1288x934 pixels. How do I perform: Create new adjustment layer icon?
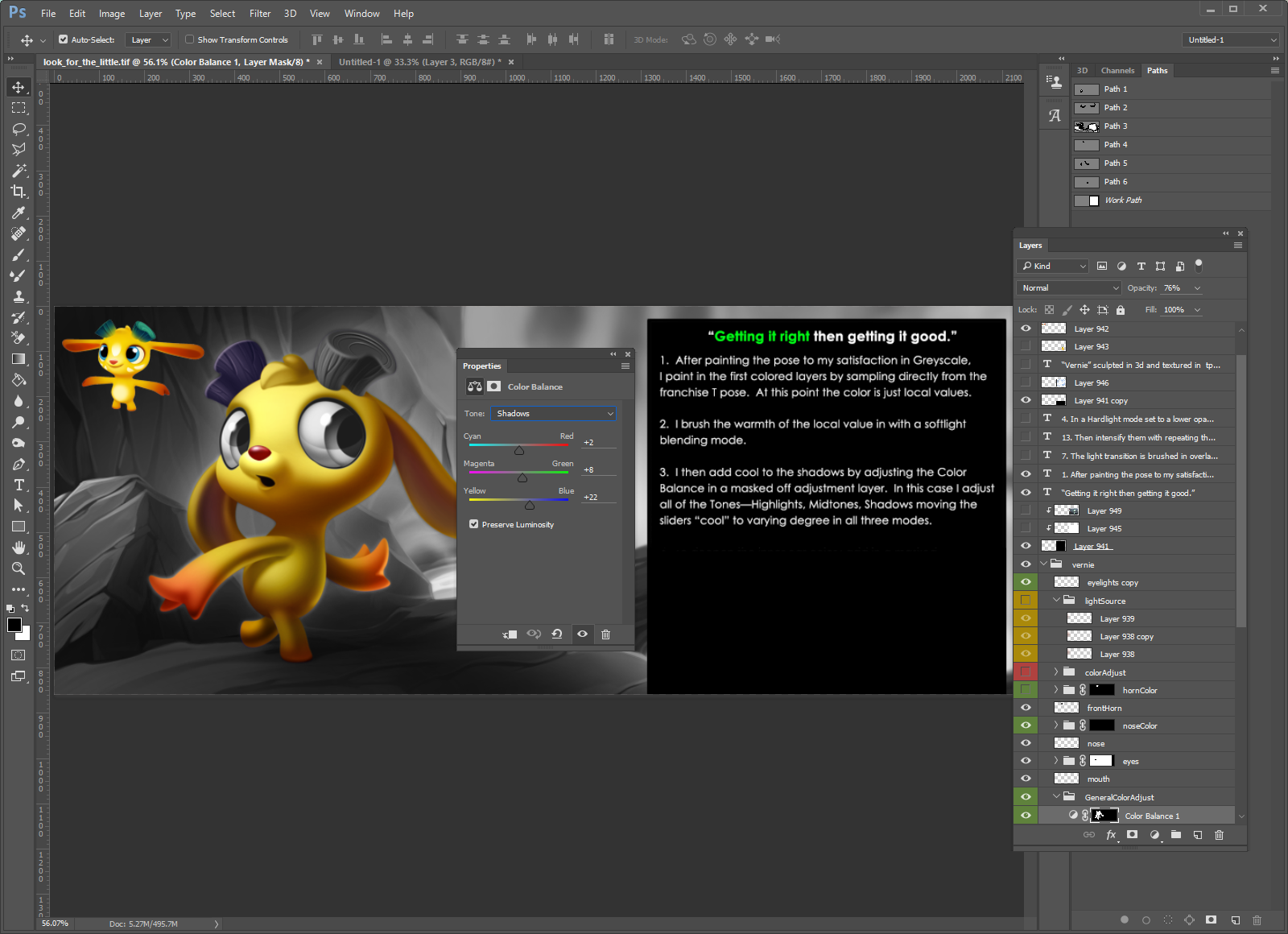[1154, 835]
